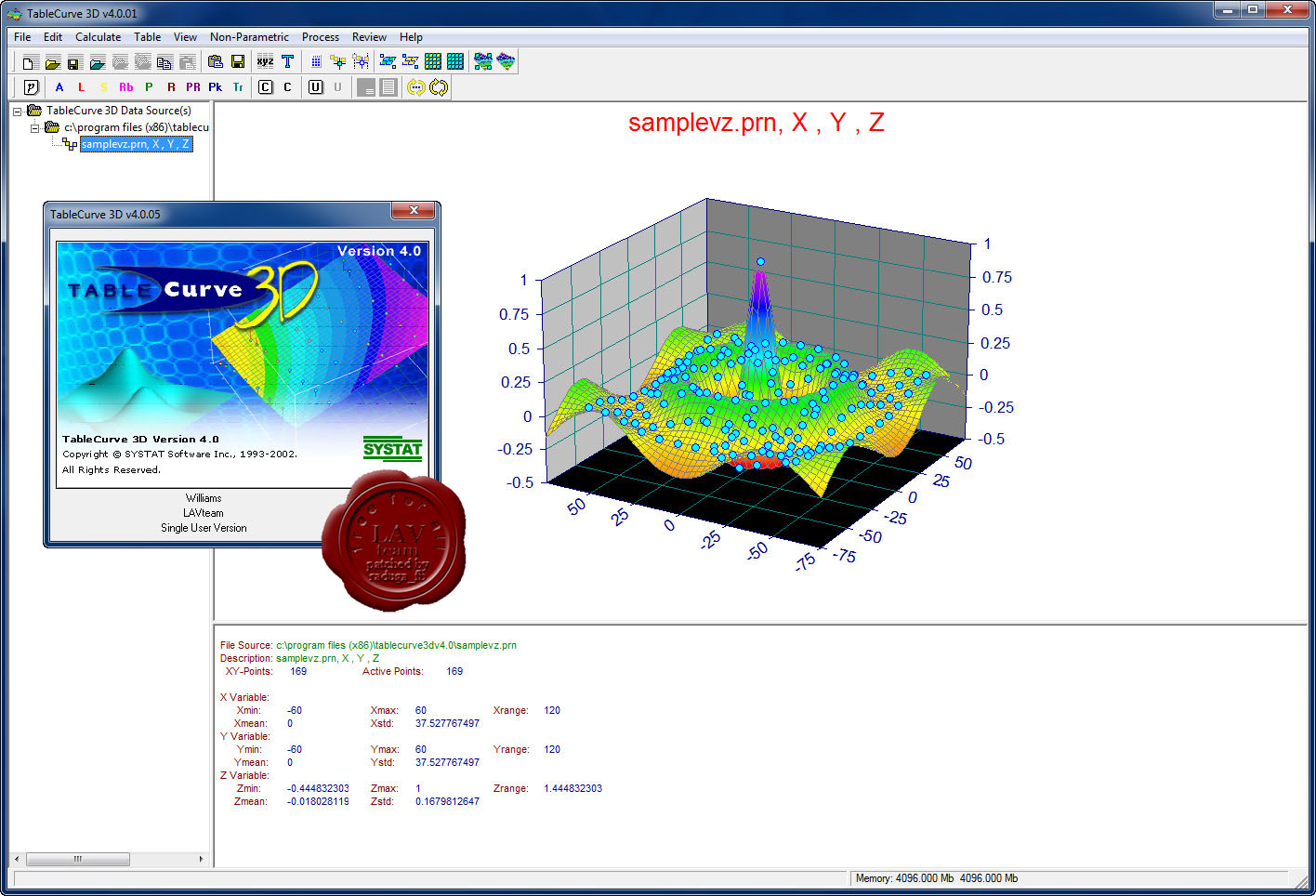Click the boxed U toolbar button
Viewport: 1316px width, 896px height.
coord(316,87)
